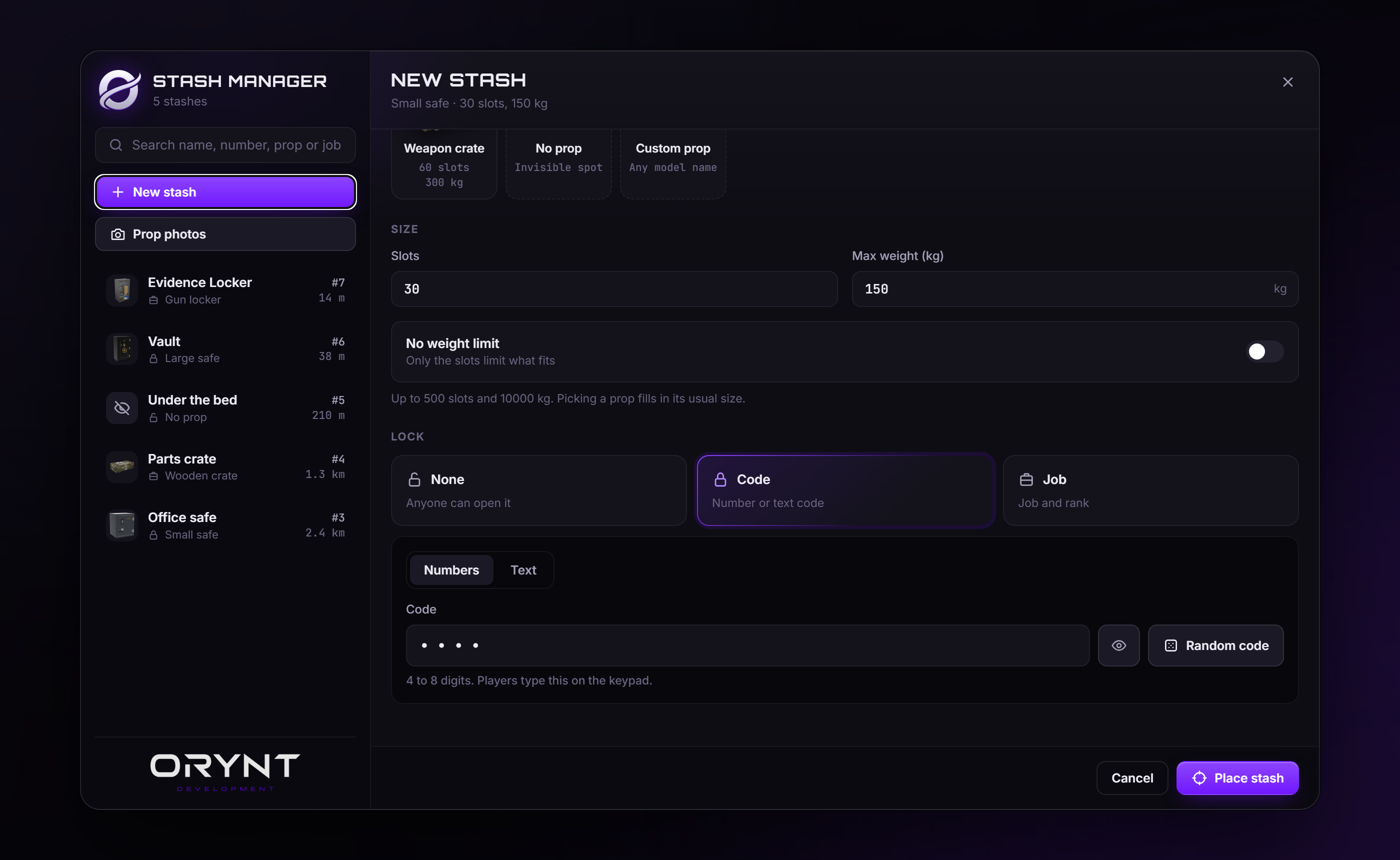Click the camera icon in Prop photos
The width and height of the screenshot is (1400, 860).
click(117, 234)
